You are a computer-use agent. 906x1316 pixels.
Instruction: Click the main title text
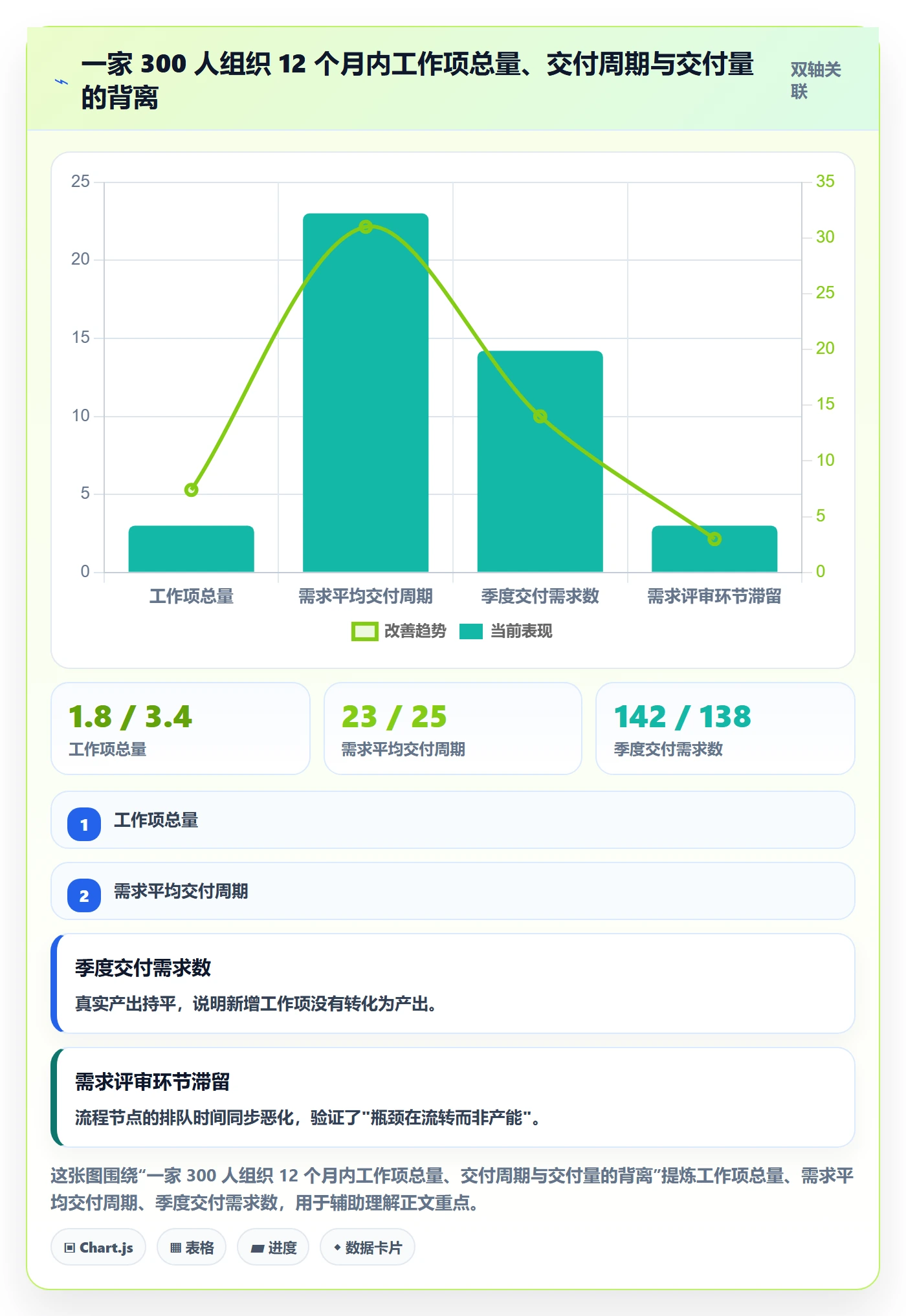click(417, 81)
